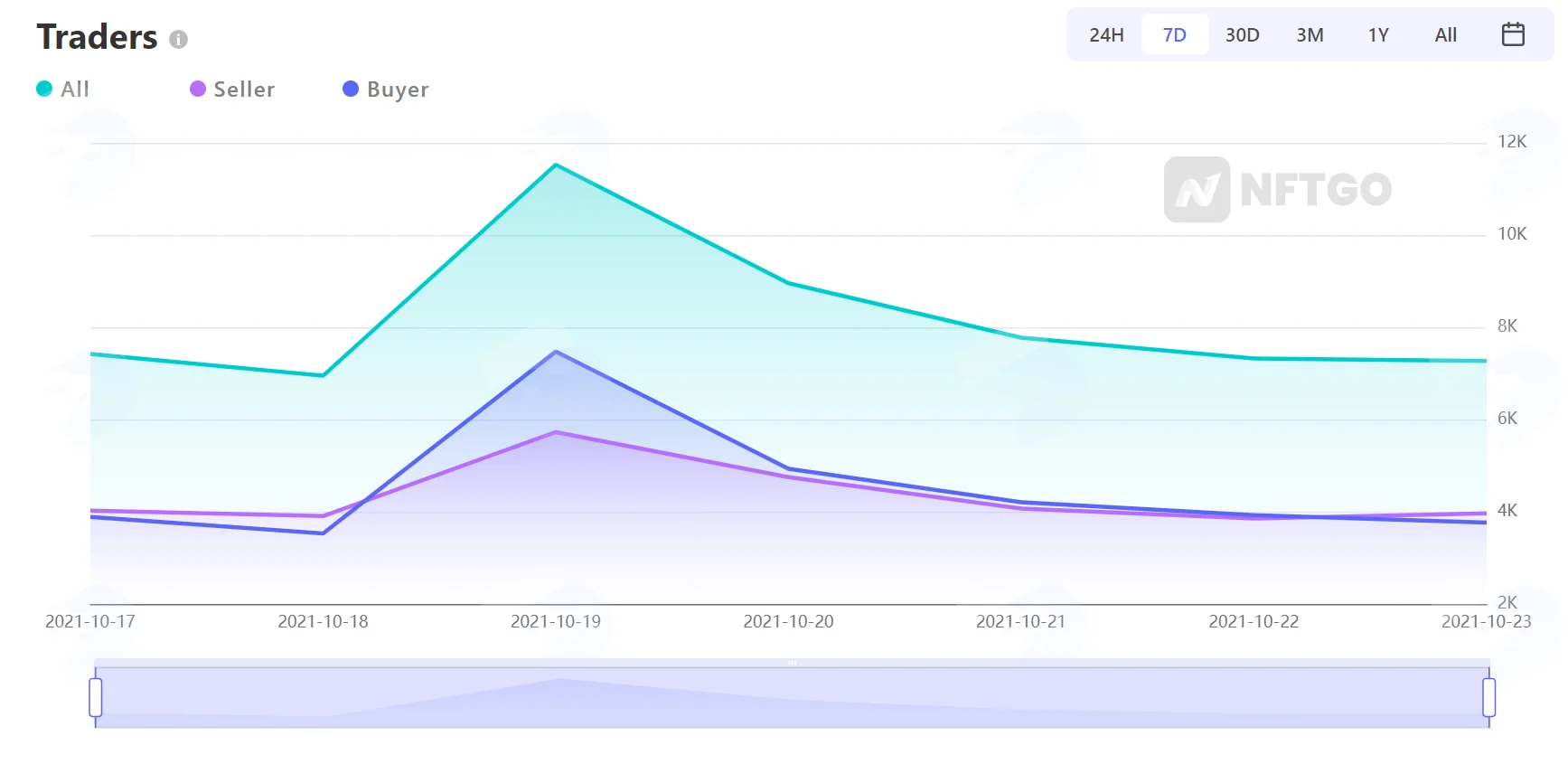This screenshot has height=764, width=1568.
Task: Open the calendar date picker icon
Action: [1513, 34]
